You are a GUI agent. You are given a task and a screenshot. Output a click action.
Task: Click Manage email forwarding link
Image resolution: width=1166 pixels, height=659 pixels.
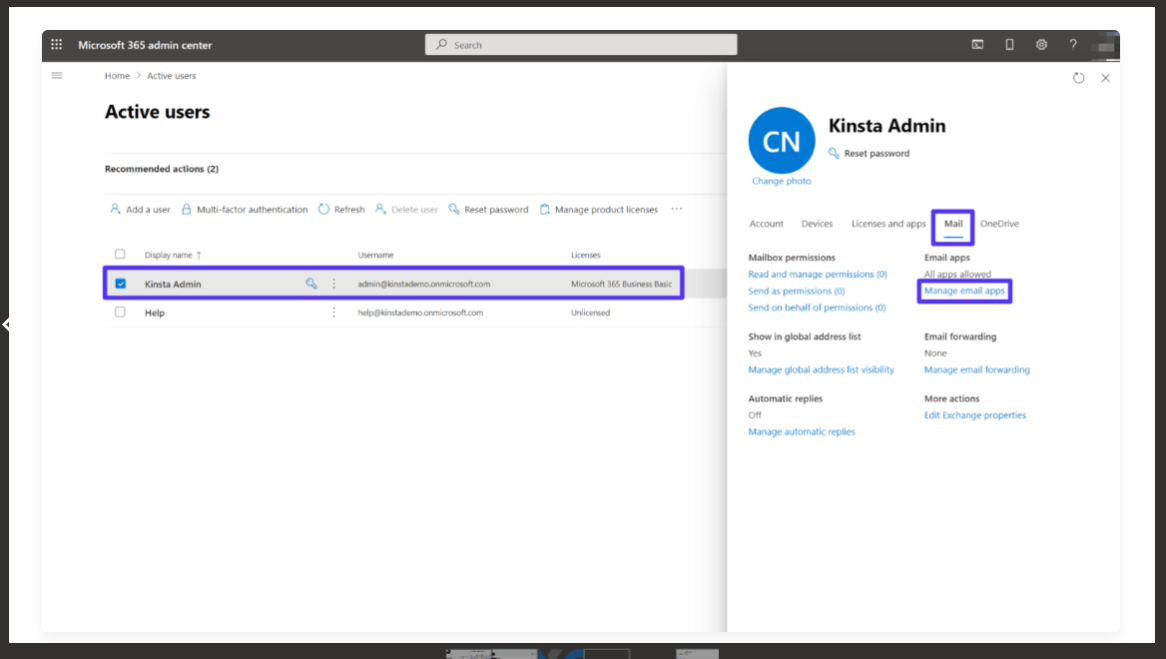click(976, 370)
